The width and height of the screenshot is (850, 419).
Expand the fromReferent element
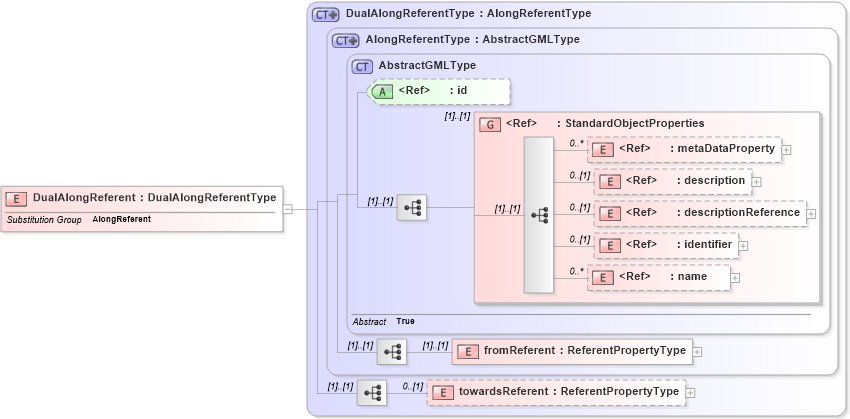coord(698,352)
